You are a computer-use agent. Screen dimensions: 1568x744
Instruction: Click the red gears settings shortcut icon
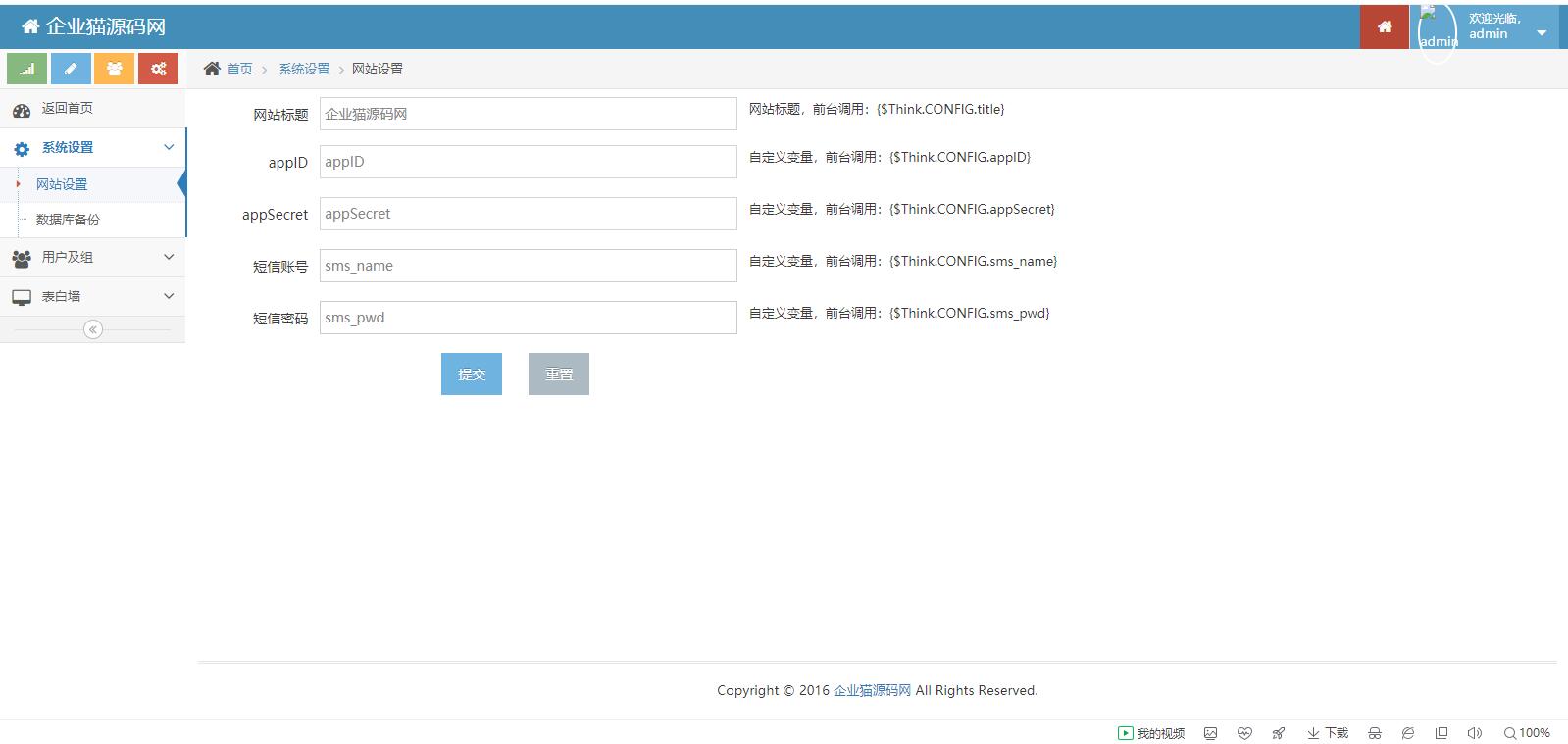coord(158,69)
